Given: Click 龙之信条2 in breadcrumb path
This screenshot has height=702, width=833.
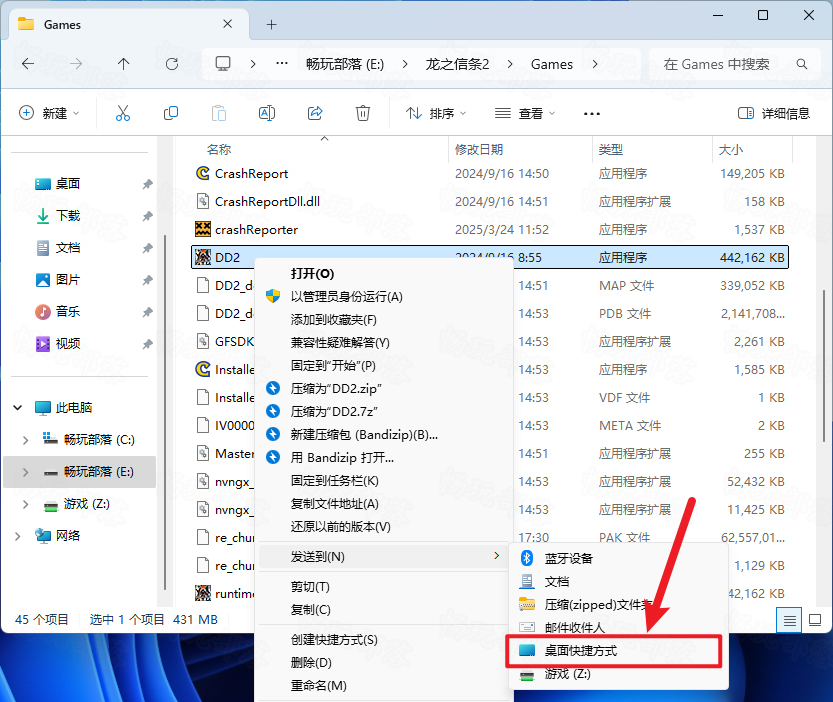Looking at the screenshot, I should (457, 64).
